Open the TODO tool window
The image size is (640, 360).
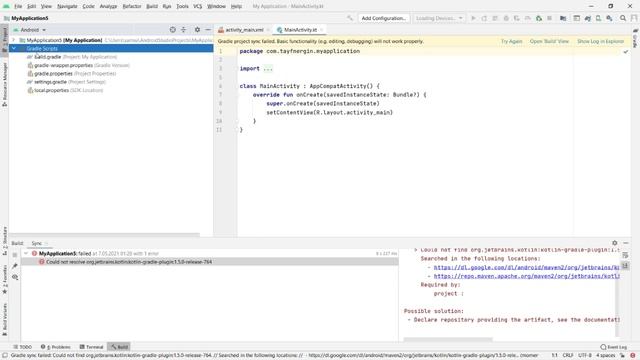[x=22, y=347]
